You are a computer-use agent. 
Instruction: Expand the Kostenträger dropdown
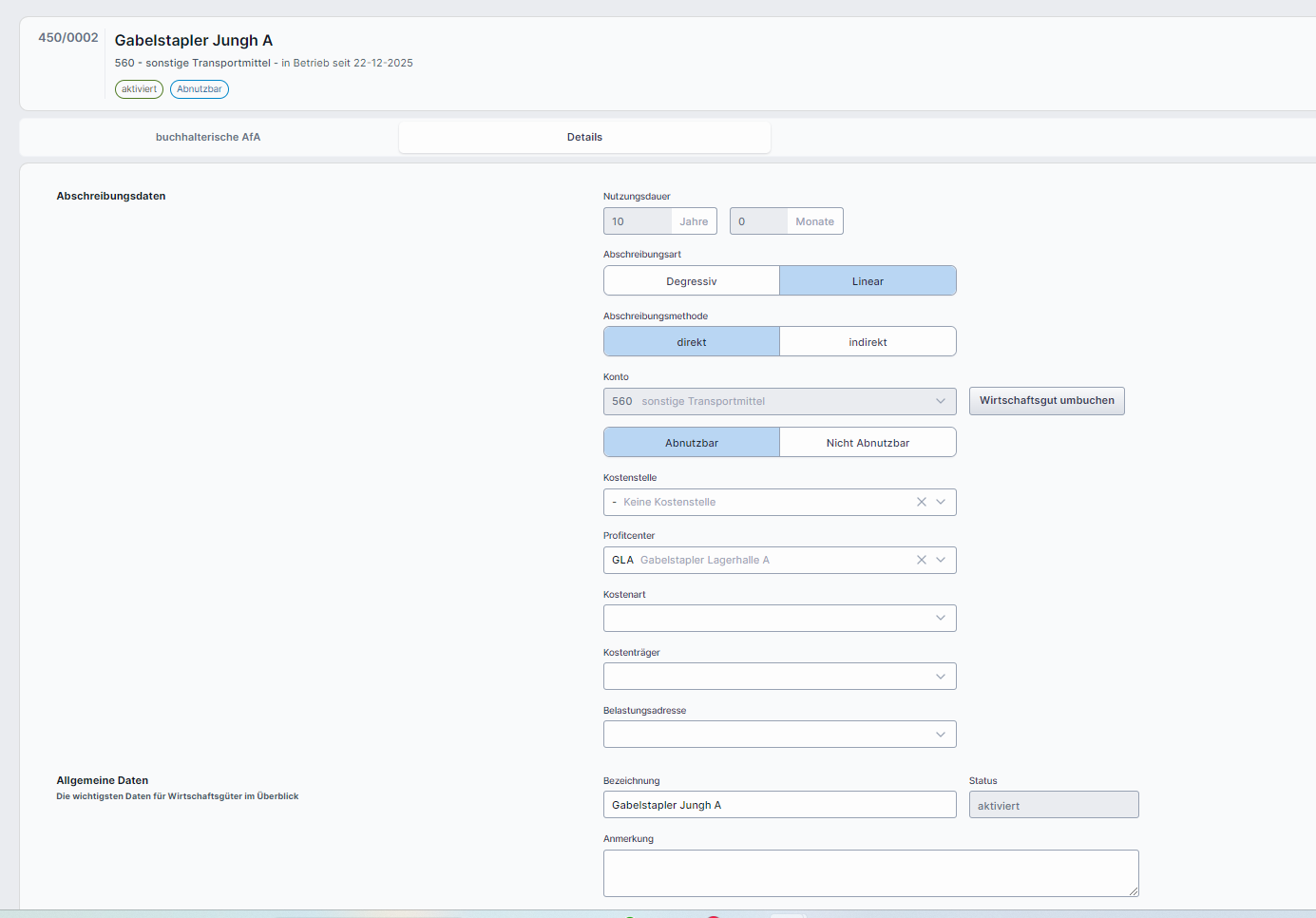point(779,677)
